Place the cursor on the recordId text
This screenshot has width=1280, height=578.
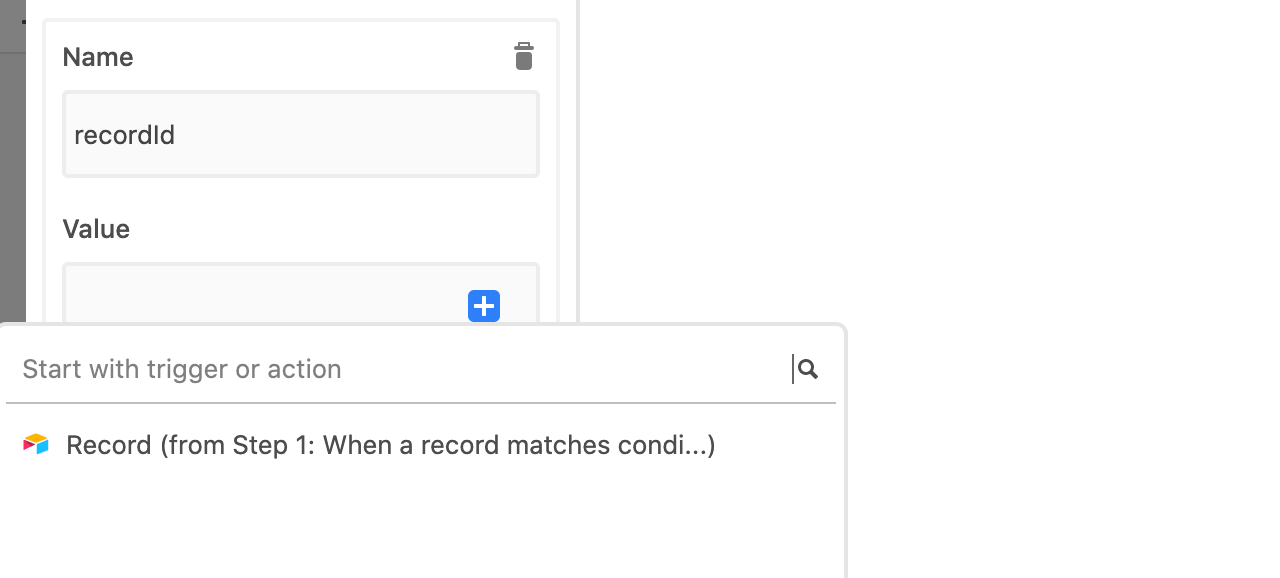pos(125,135)
